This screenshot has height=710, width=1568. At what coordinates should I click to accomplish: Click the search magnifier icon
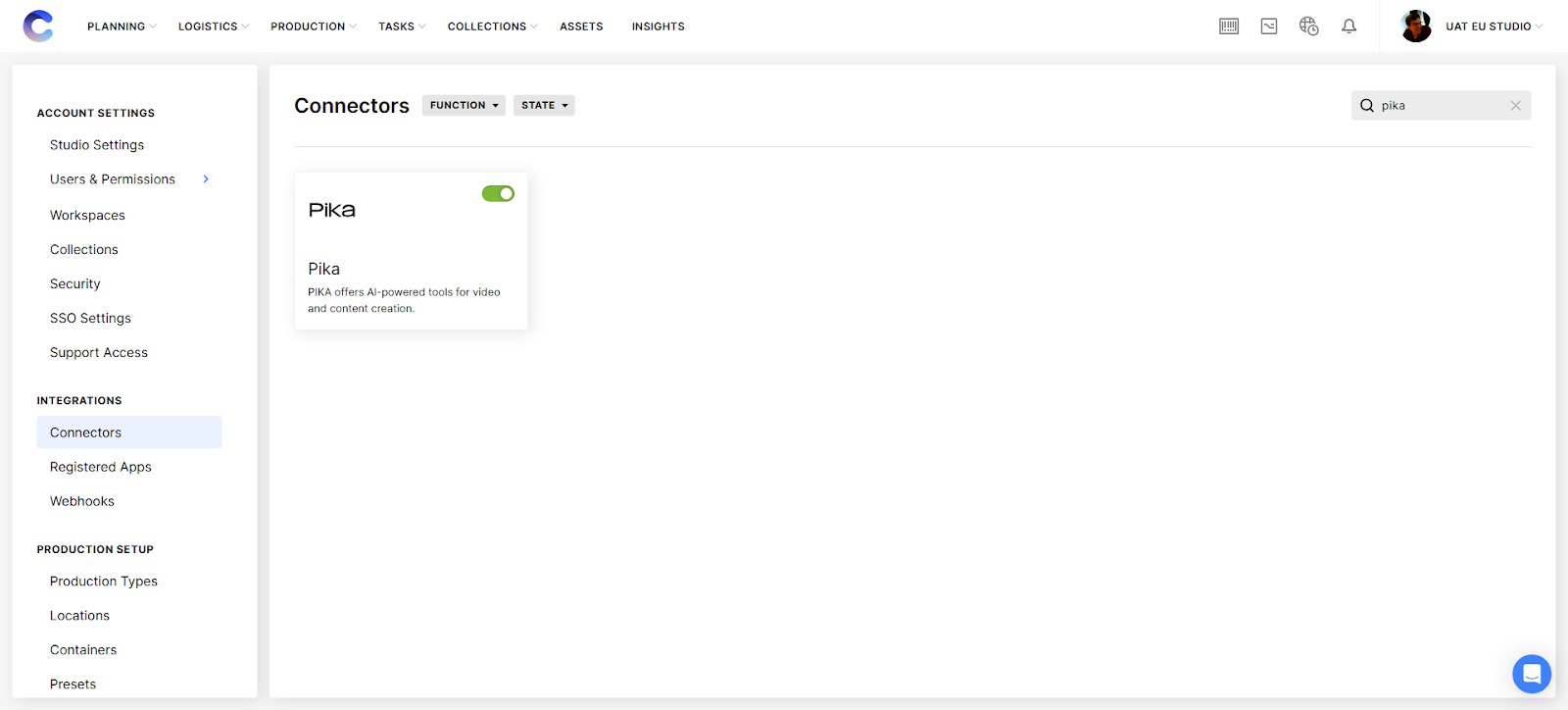coord(1367,106)
